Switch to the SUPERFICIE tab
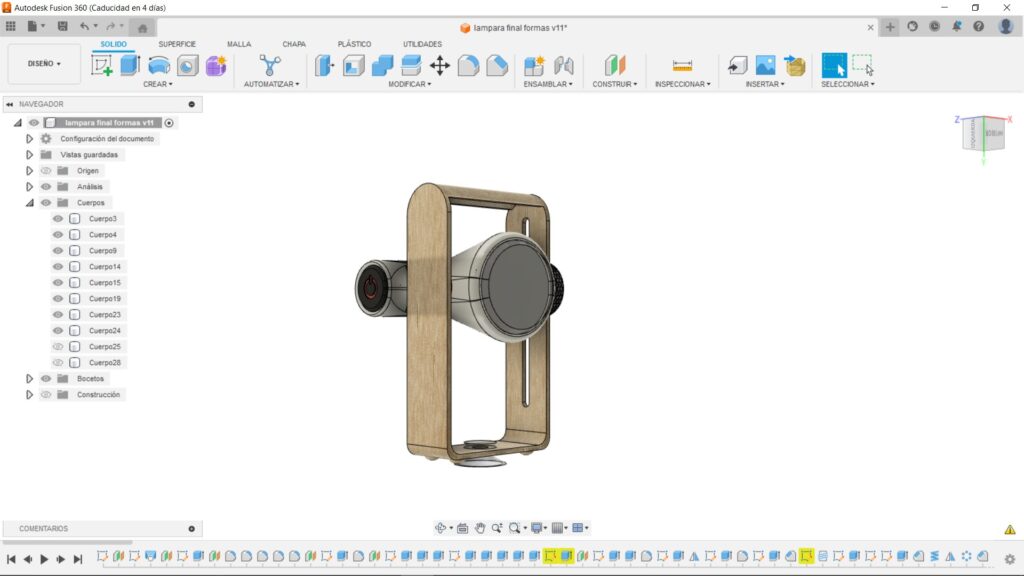1024x576 pixels. (177, 44)
